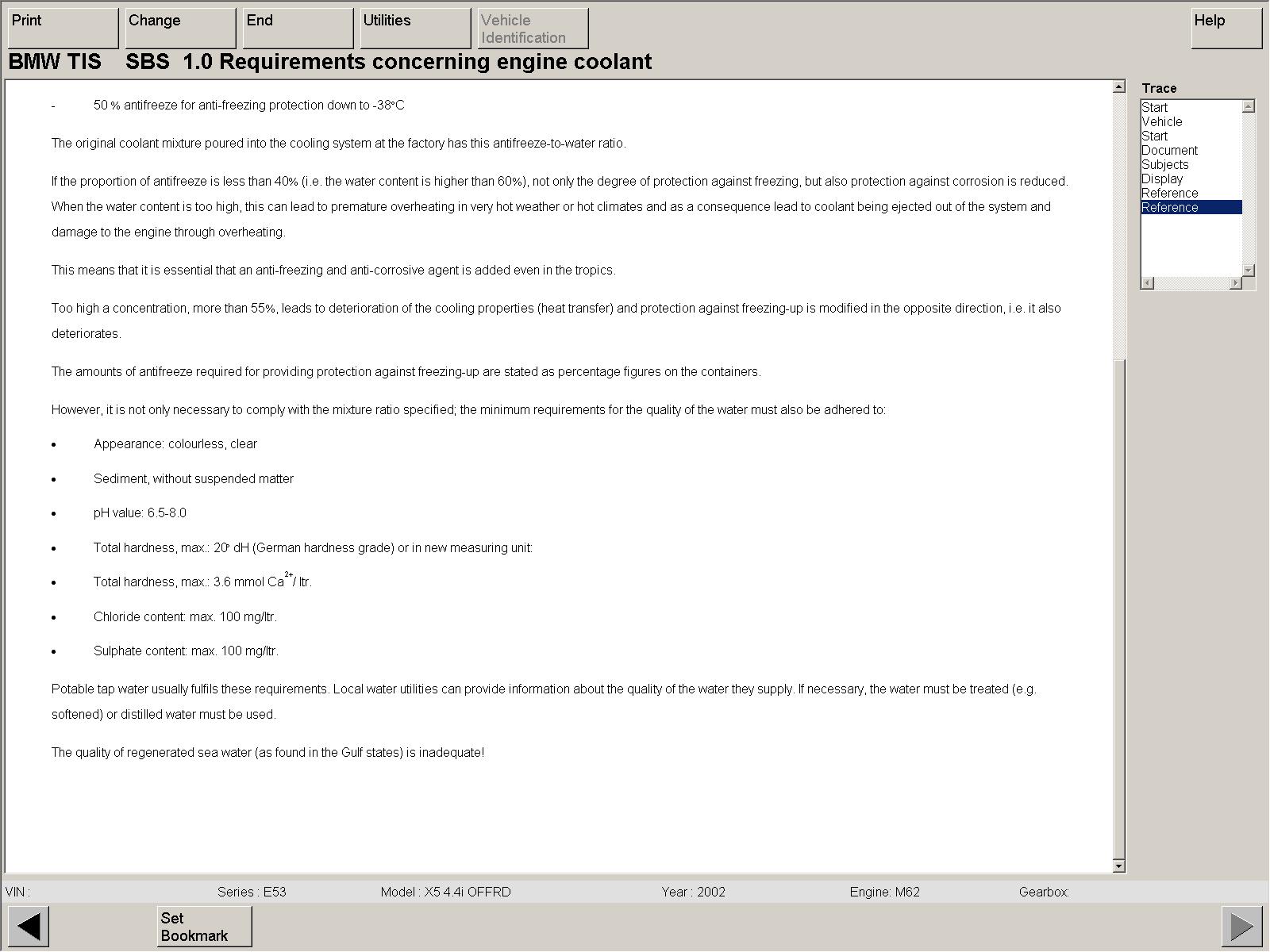Click the document scrollbar up arrow
Image resolution: width=1270 pixels, height=952 pixels.
pos(1119,86)
